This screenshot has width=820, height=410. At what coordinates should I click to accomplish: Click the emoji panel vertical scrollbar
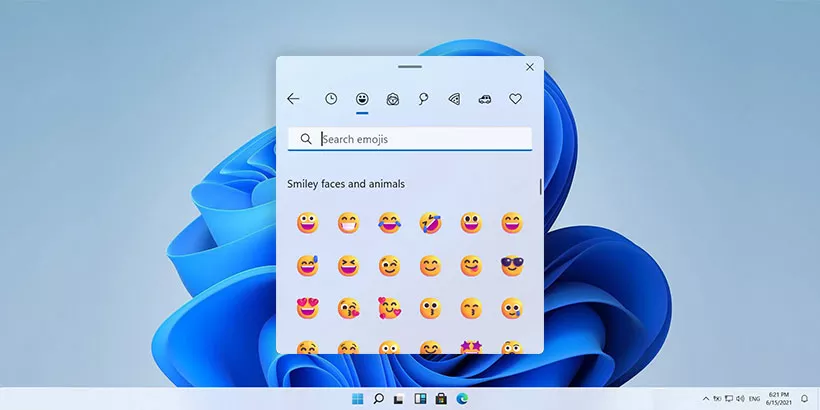[540, 187]
